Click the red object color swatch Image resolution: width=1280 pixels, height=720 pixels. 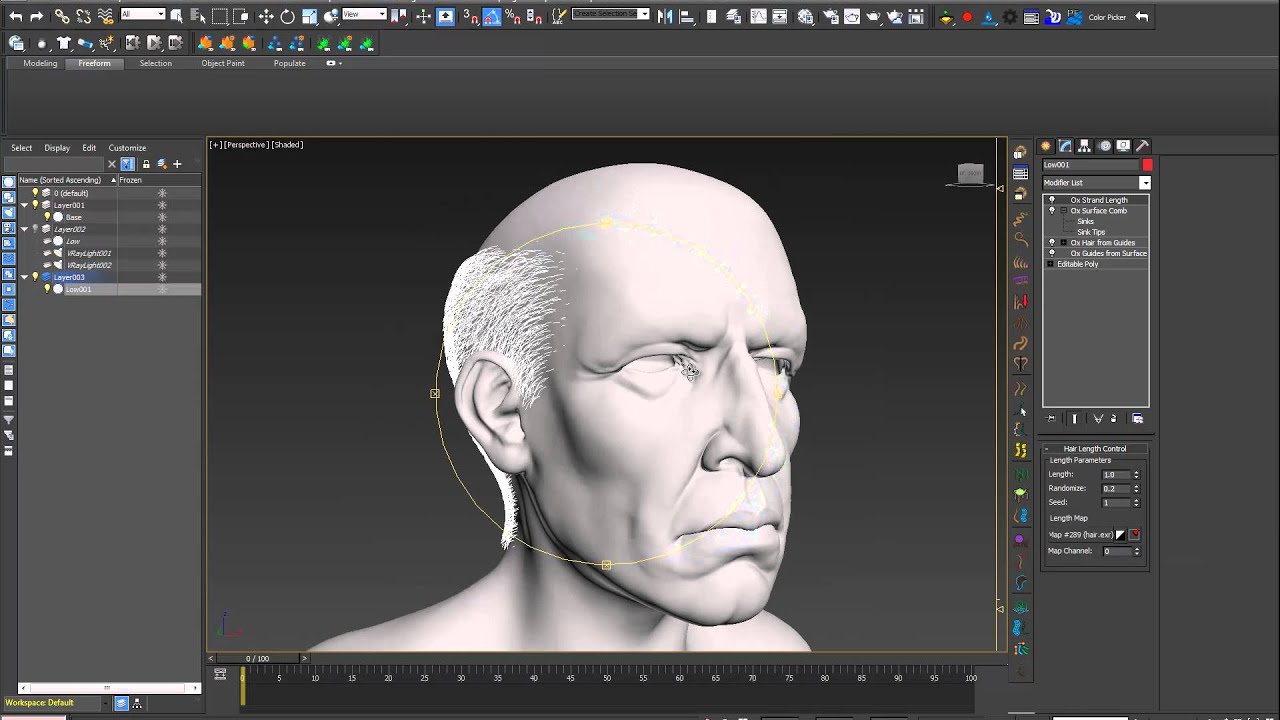1147,165
